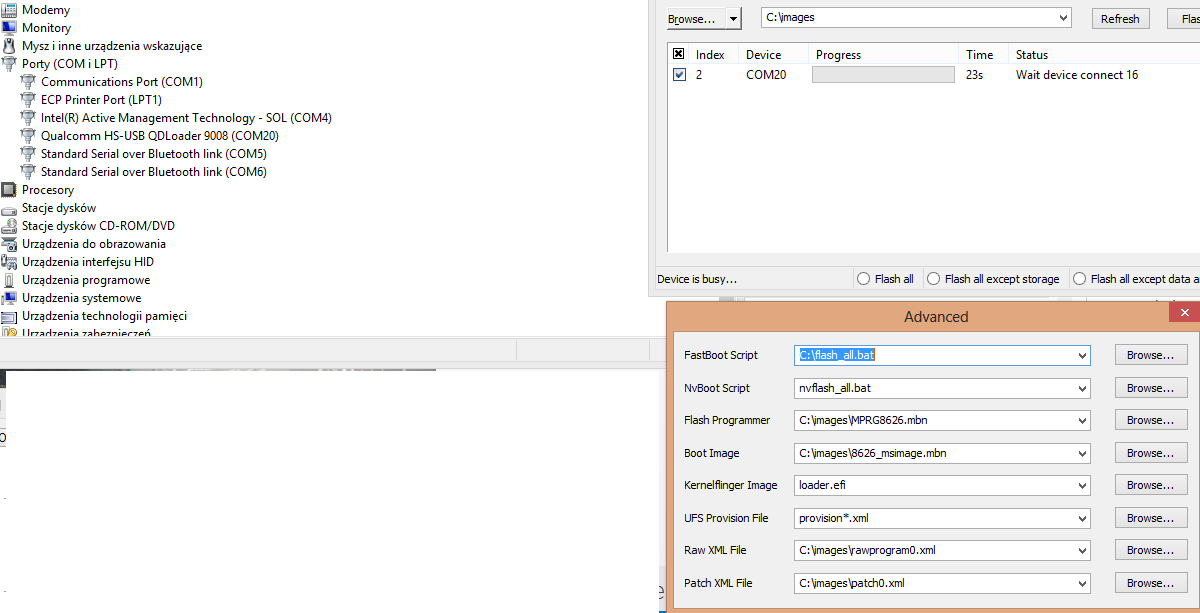Select the Standard Serial over Bluetooth COM5 entry

(x=153, y=154)
